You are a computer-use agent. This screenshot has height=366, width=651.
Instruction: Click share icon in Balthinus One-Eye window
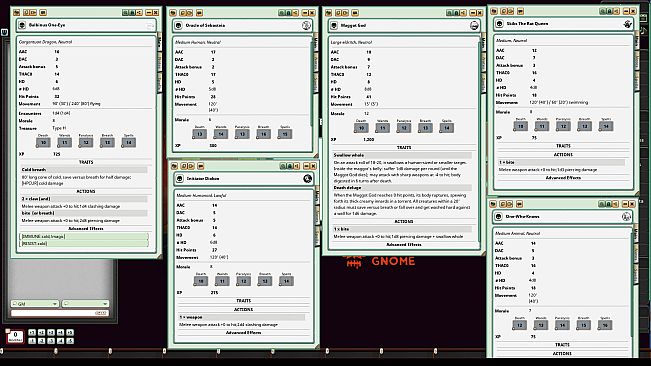pyautogui.click(x=139, y=13)
